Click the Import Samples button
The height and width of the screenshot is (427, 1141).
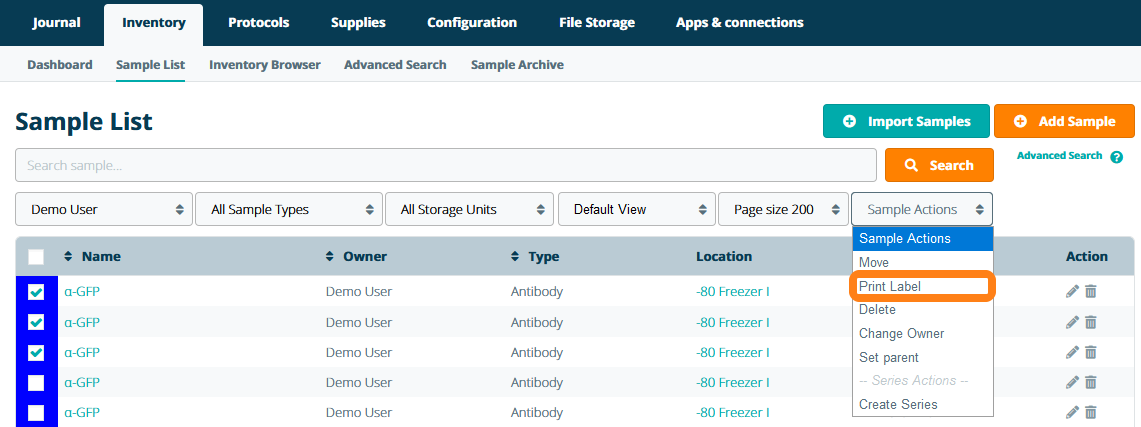click(906, 121)
